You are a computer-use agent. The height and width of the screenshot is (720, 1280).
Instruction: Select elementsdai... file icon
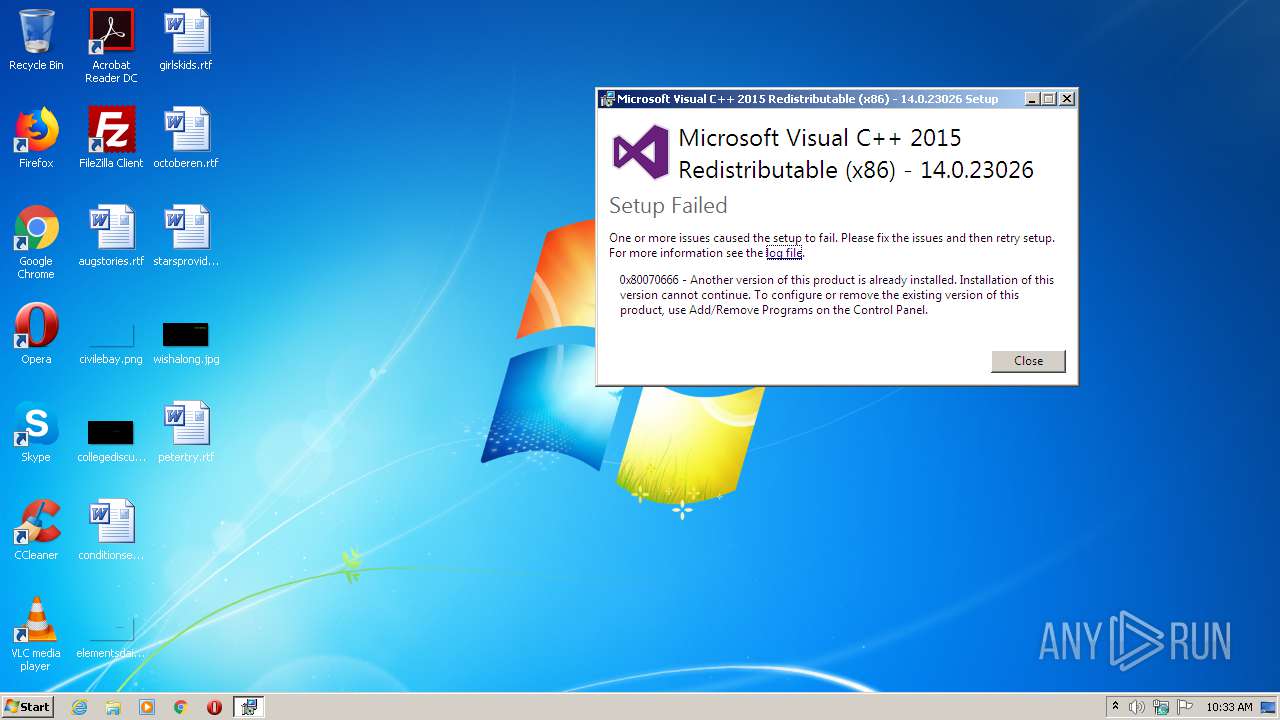(111, 638)
